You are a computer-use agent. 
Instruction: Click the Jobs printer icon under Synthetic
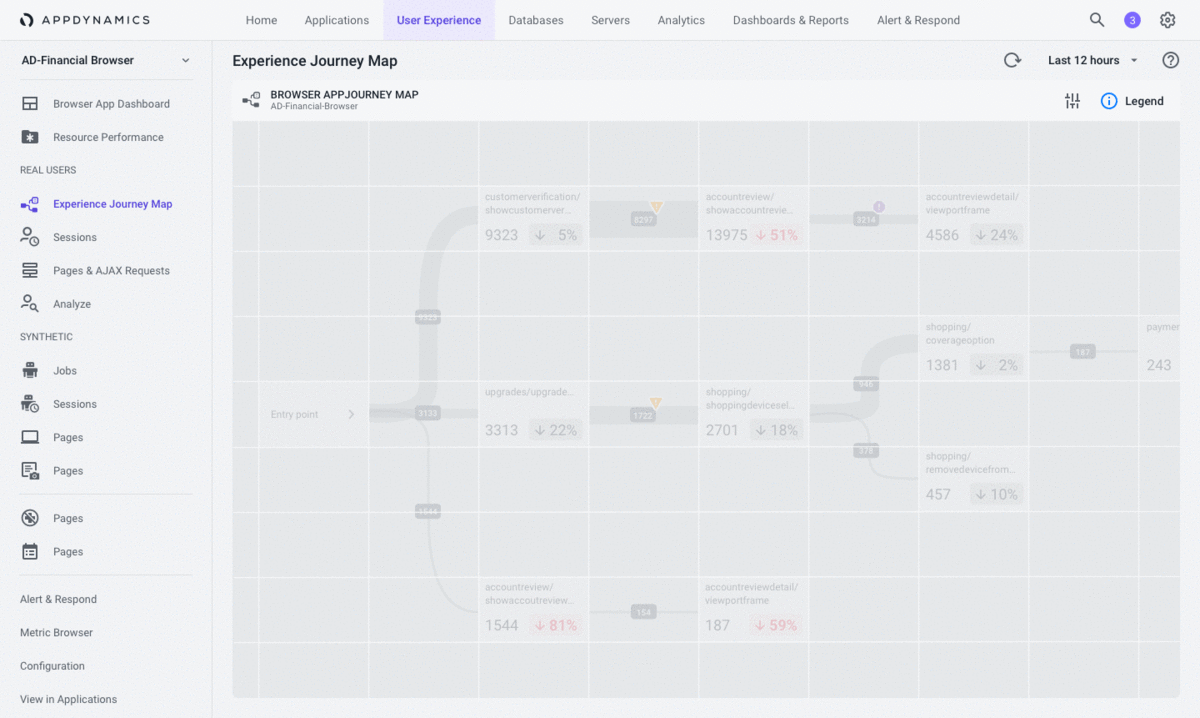pyautogui.click(x=32, y=370)
